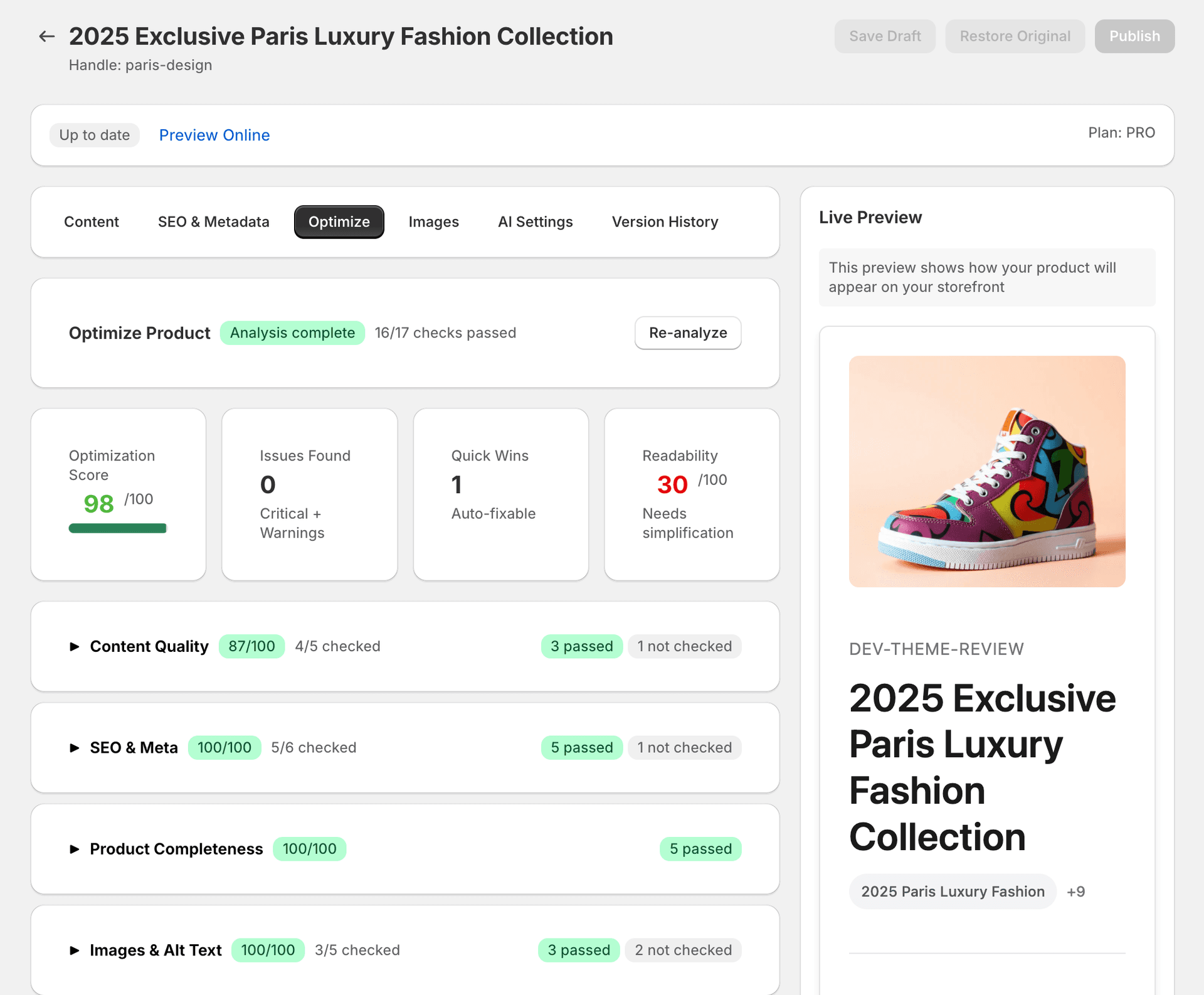Viewport: 1204px width, 995px height.
Task: Click the Optimization Score progress bar
Action: pyautogui.click(x=117, y=528)
